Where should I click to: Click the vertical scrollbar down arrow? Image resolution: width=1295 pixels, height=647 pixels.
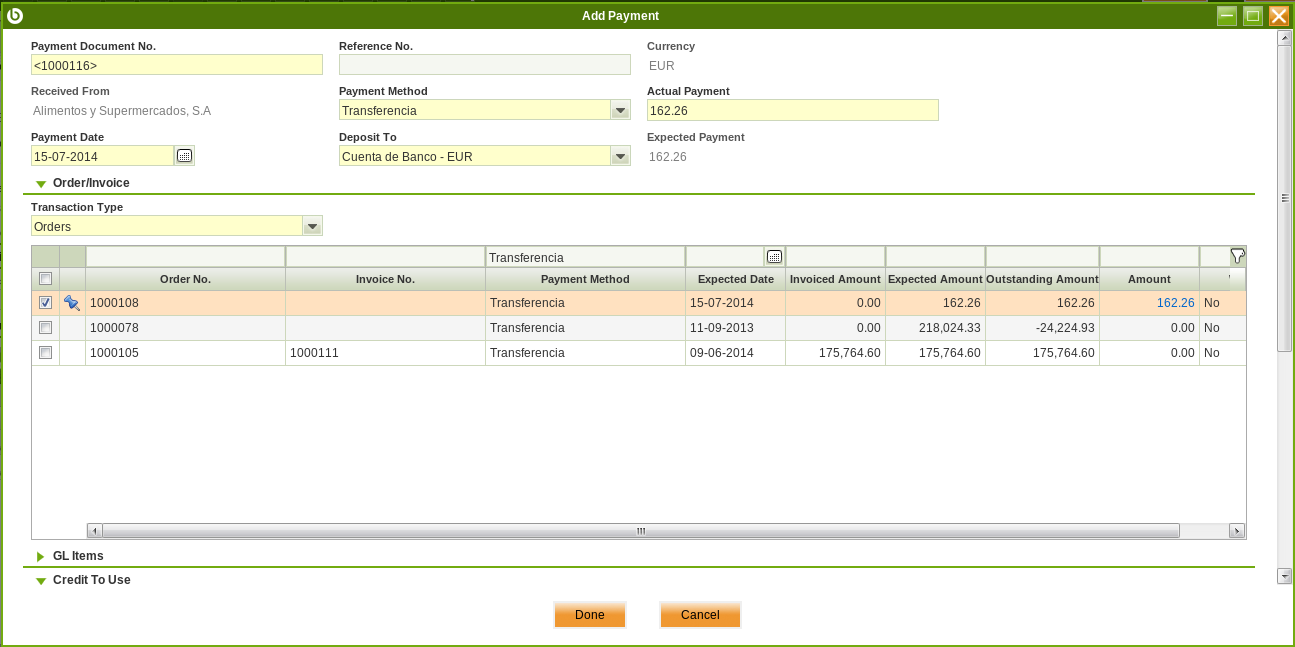pos(1284,576)
